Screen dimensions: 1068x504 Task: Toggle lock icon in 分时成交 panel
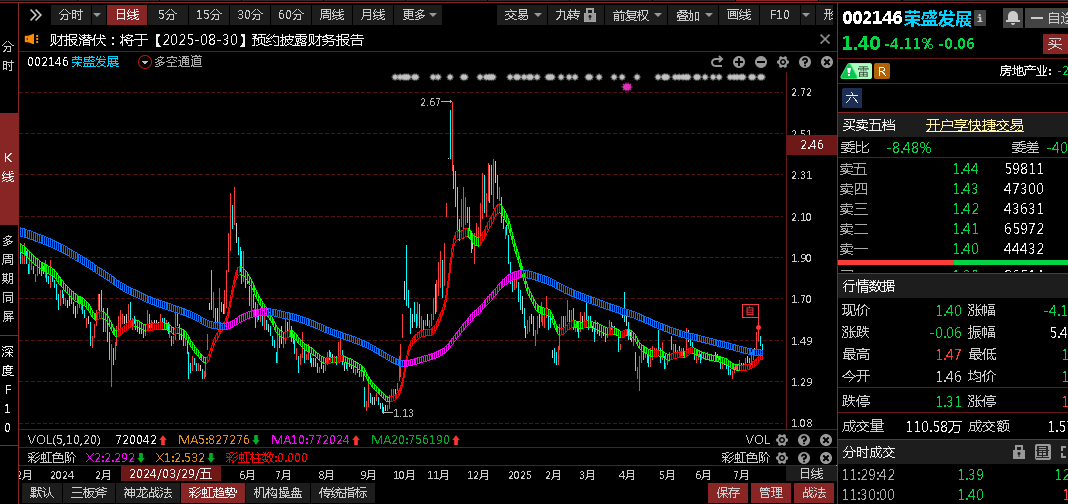[1019, 452]
